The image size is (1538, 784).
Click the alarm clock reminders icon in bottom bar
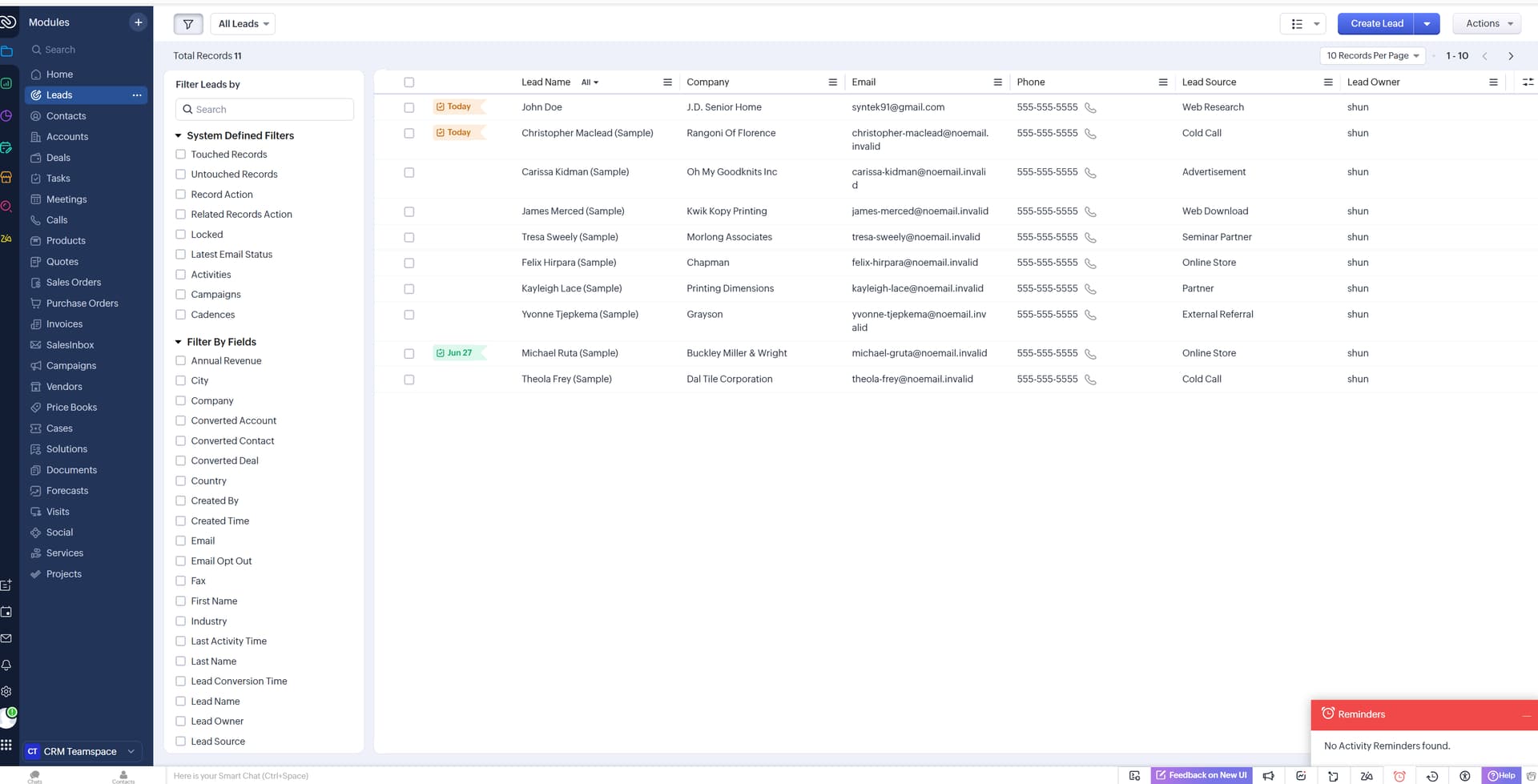[x=1399, y=776]
